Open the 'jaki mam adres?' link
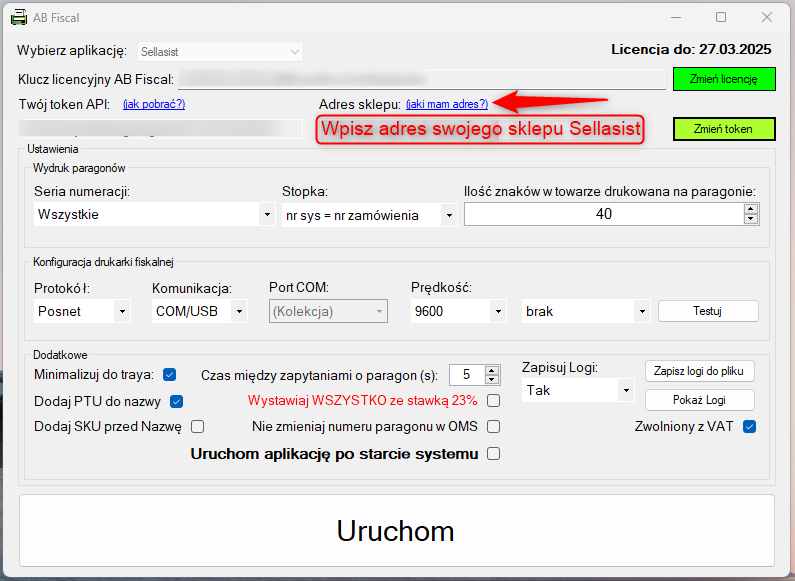Screen dimensions: 795x581 click(x=447, y=104)
